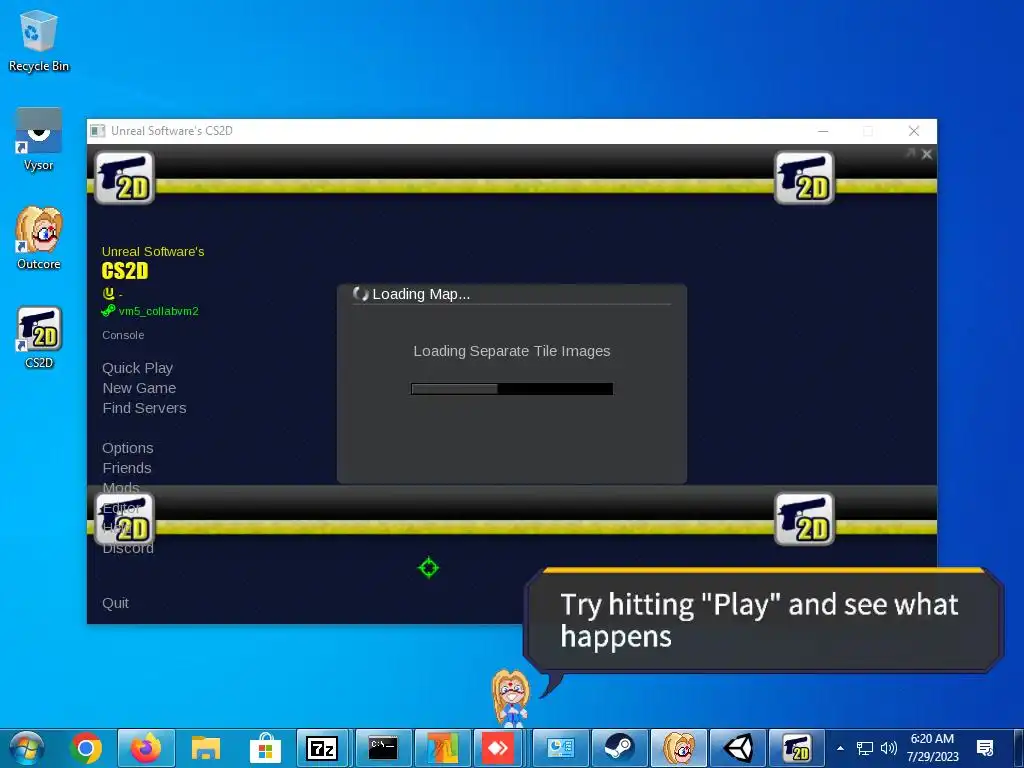Click the CS2D title bar app icon
Screen dimensions: 1024x768
[97, 131]
